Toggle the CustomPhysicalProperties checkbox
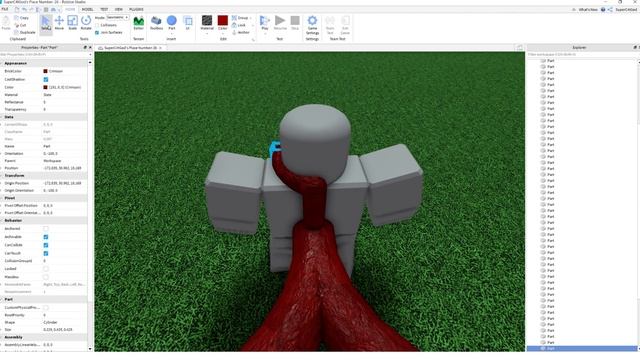Screen dimensions: 640x360 46,308
